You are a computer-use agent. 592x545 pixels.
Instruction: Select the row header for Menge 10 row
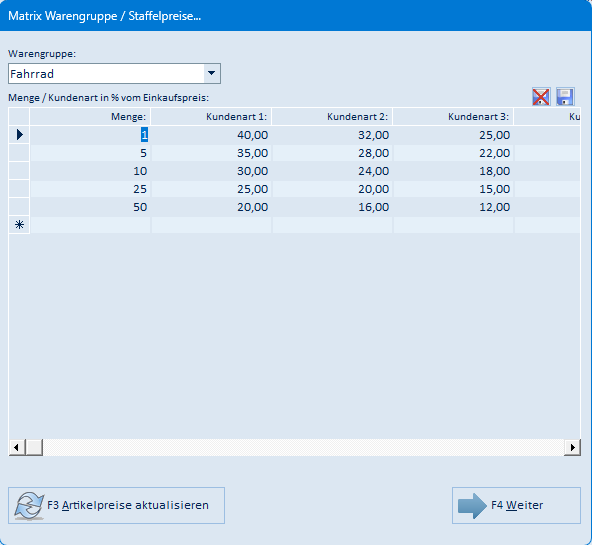click(19, 171)
